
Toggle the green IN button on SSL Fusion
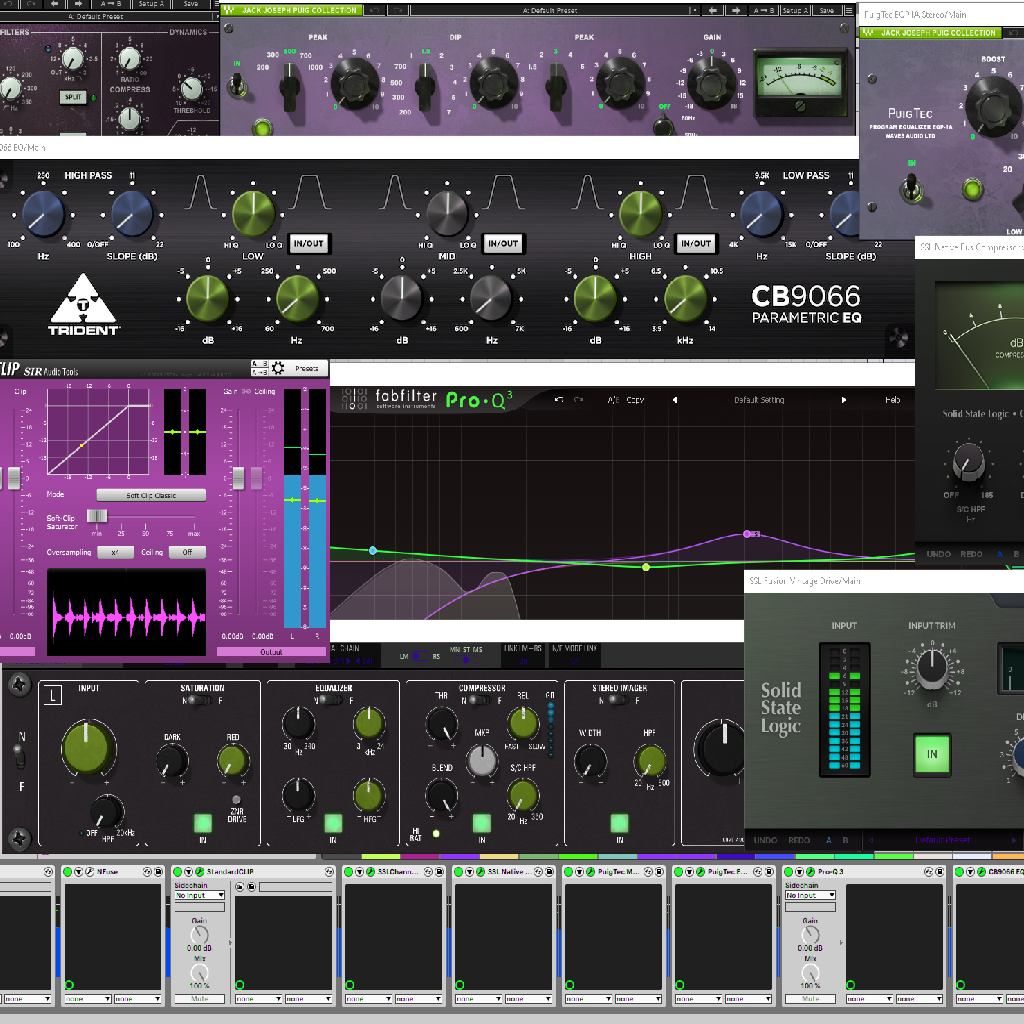click(x=932, y=754)
